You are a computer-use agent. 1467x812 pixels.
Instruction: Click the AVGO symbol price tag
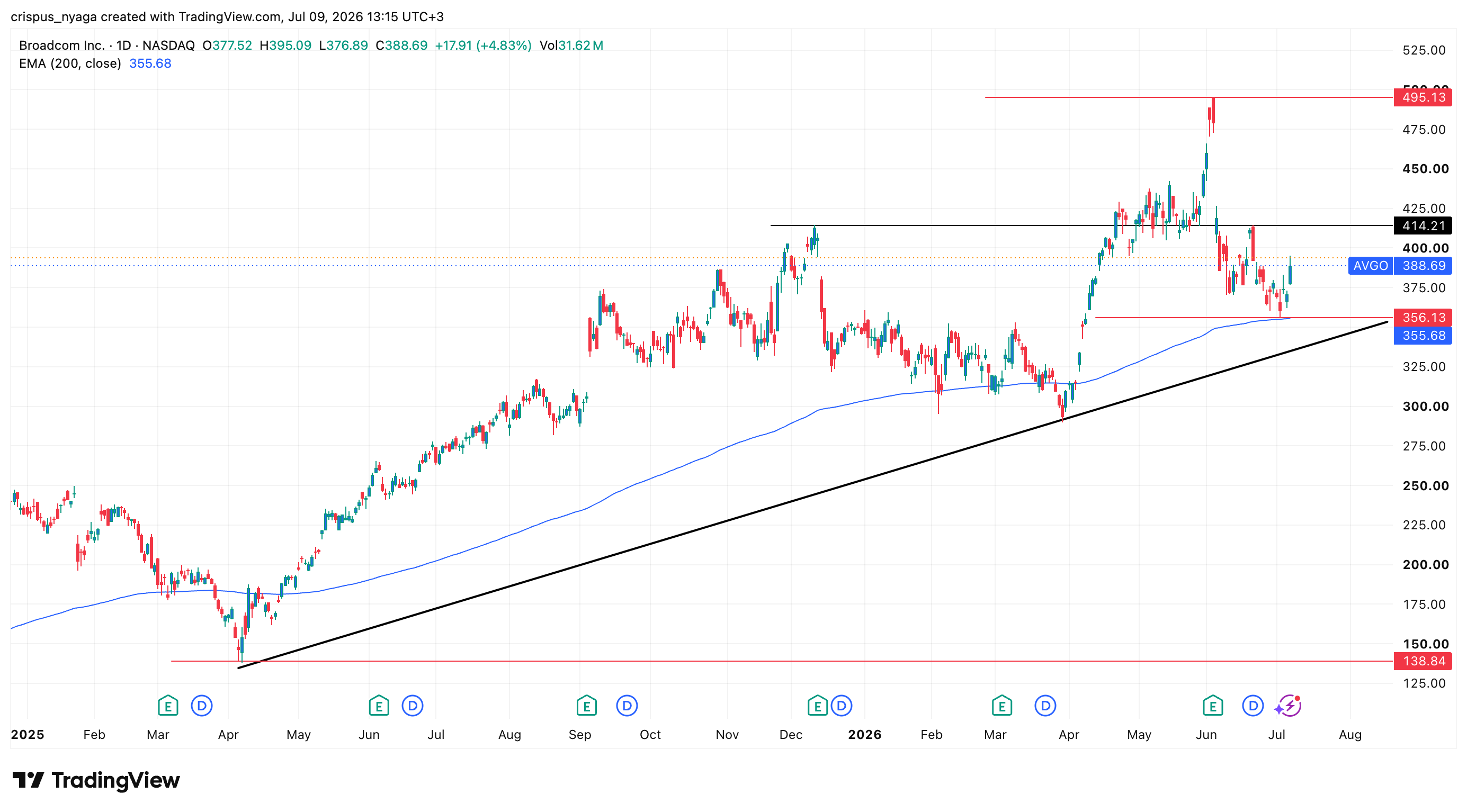click(x=1370, y=266)
